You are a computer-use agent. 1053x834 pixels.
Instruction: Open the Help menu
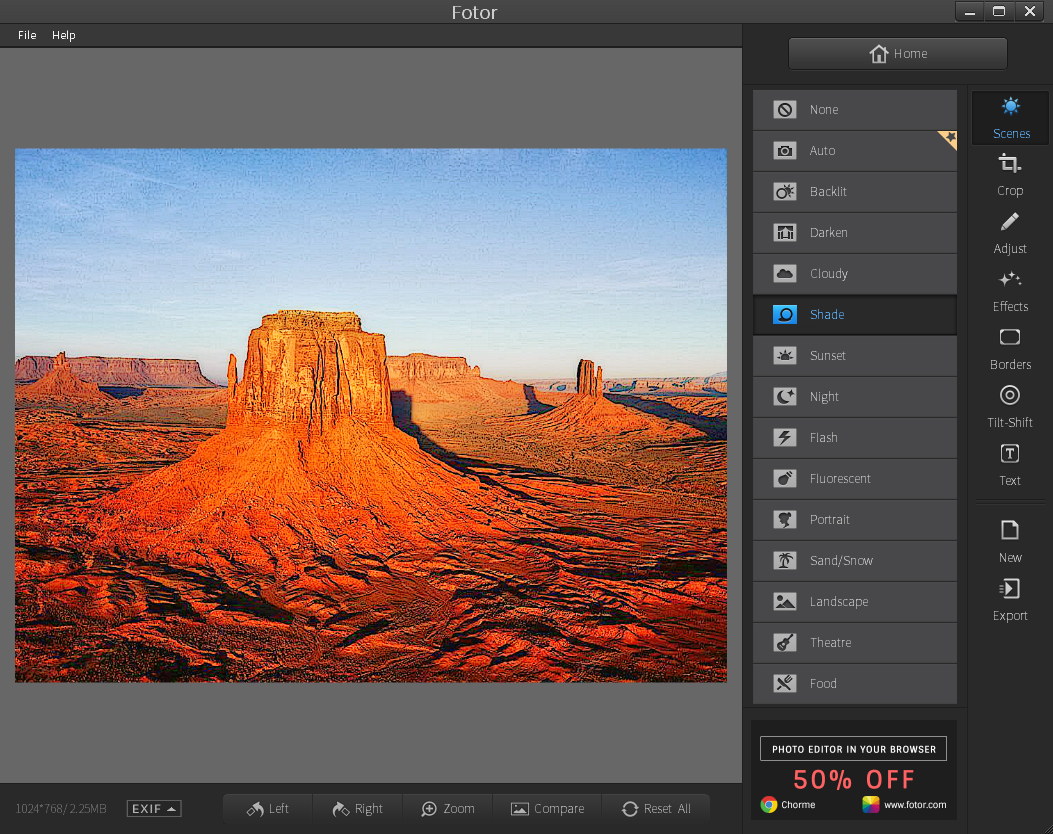click(x=64, y=35)
